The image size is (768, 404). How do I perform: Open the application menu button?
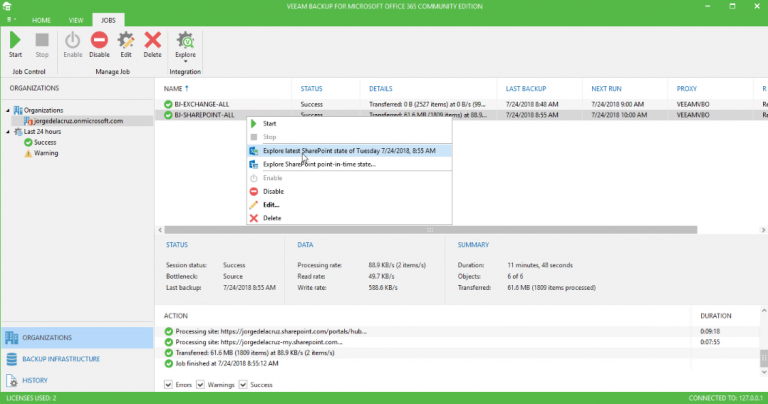pos(10,20)
